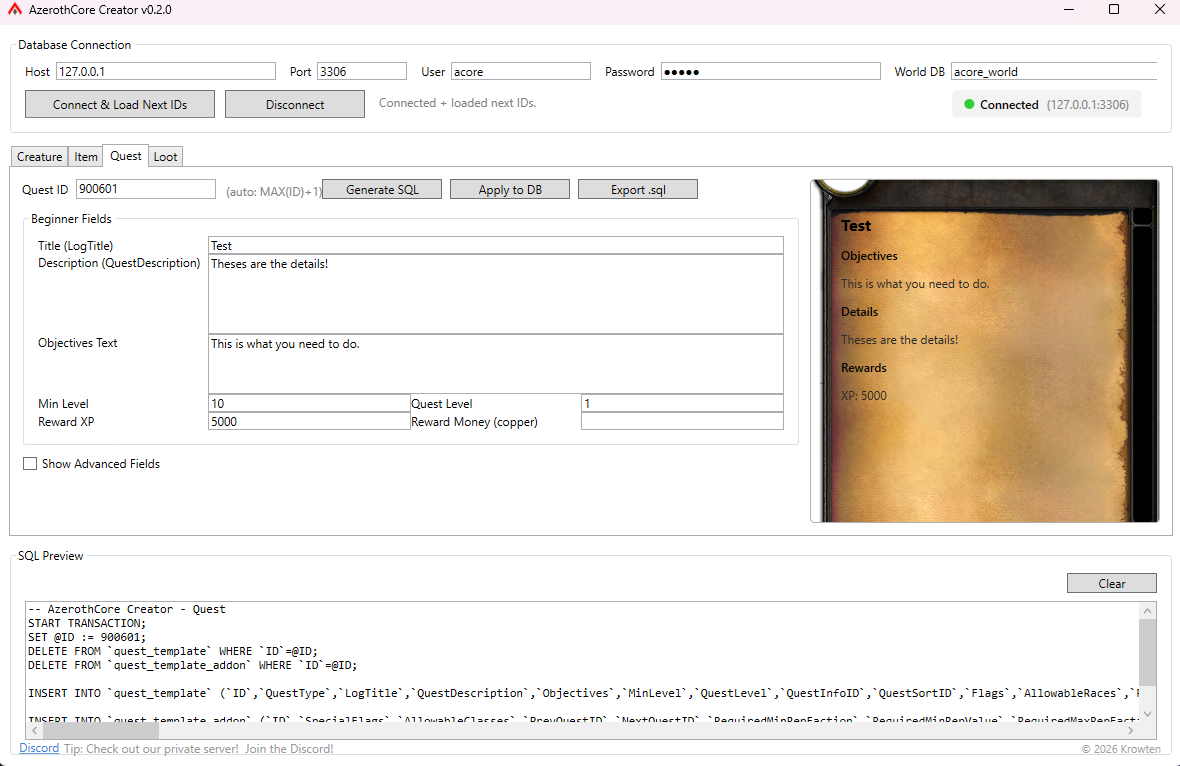
Task: Click the SQL preview scroll-down arrow
Action: point(1147,712)
